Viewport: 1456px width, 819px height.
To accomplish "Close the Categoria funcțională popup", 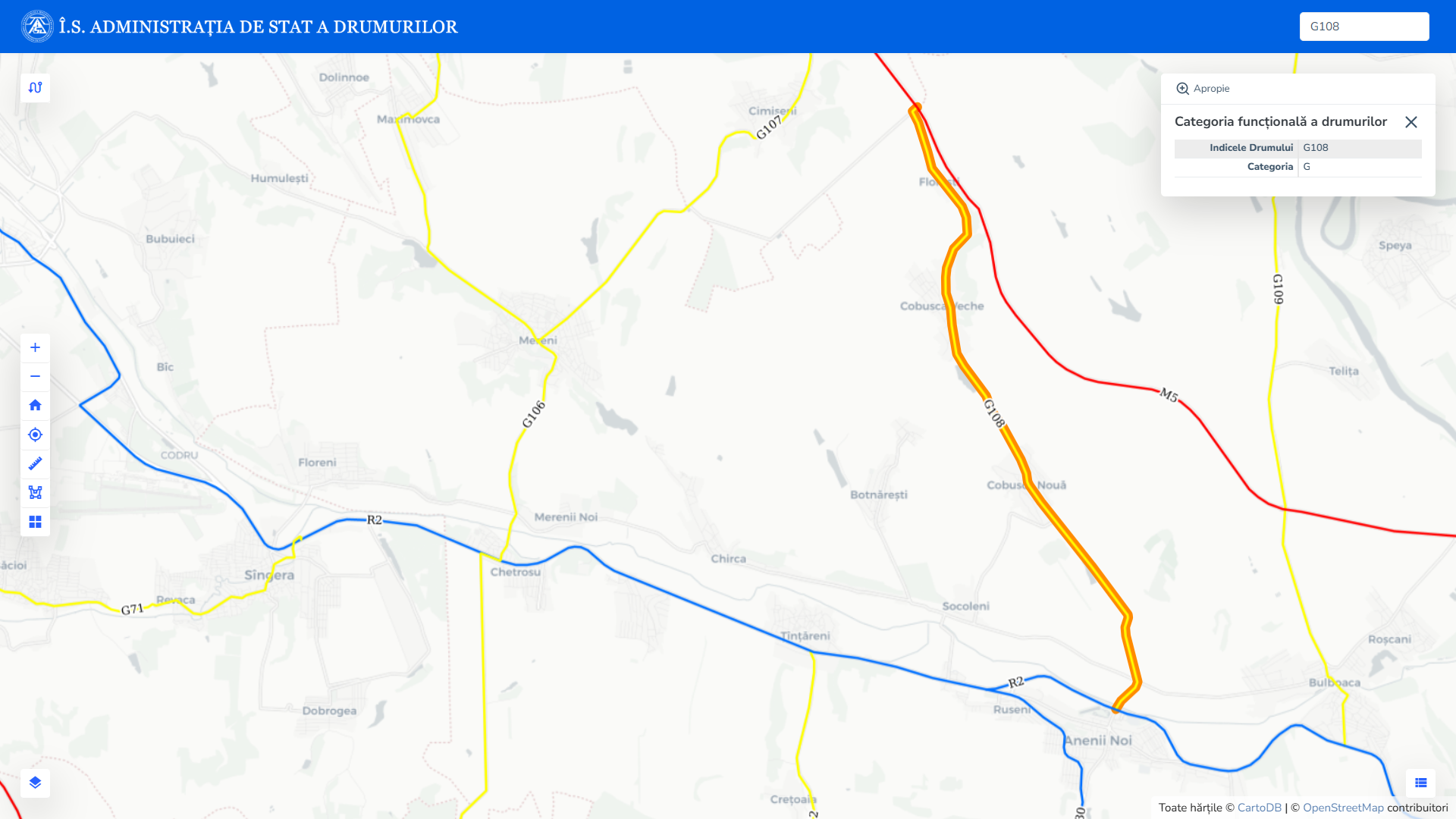I will point(1411,122).
